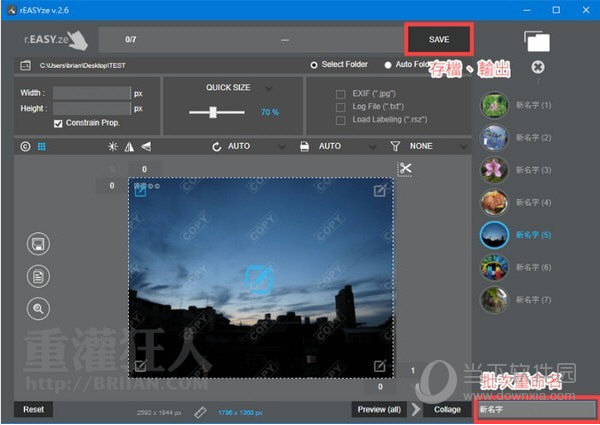Click the center watermark position icon

point(259,279)
